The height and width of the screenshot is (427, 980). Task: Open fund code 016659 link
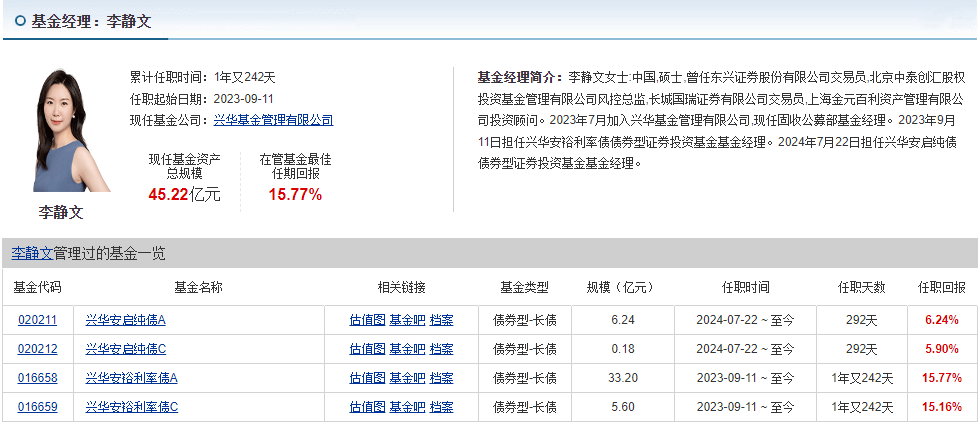(38, 407)
